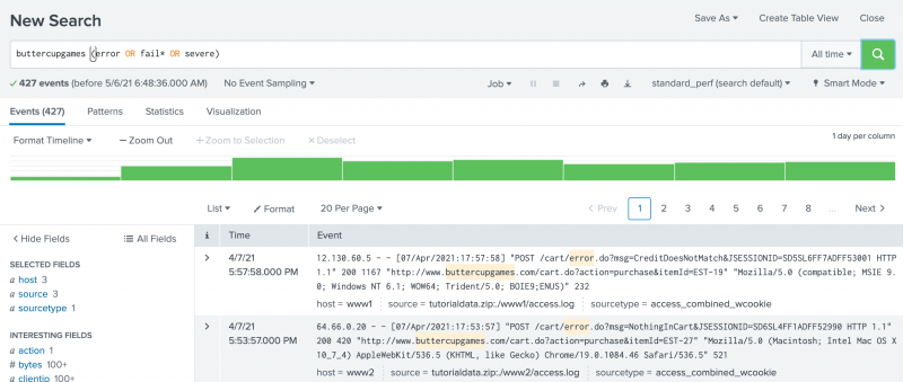Open the List display dropdown
904x382 pixels.
[219, 209]
